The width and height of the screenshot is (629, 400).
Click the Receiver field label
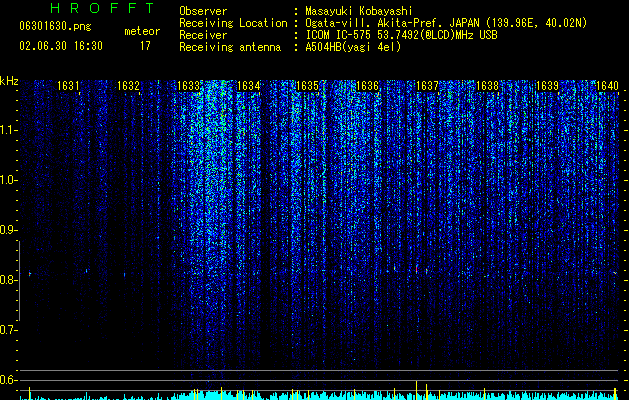coord(203,35)
